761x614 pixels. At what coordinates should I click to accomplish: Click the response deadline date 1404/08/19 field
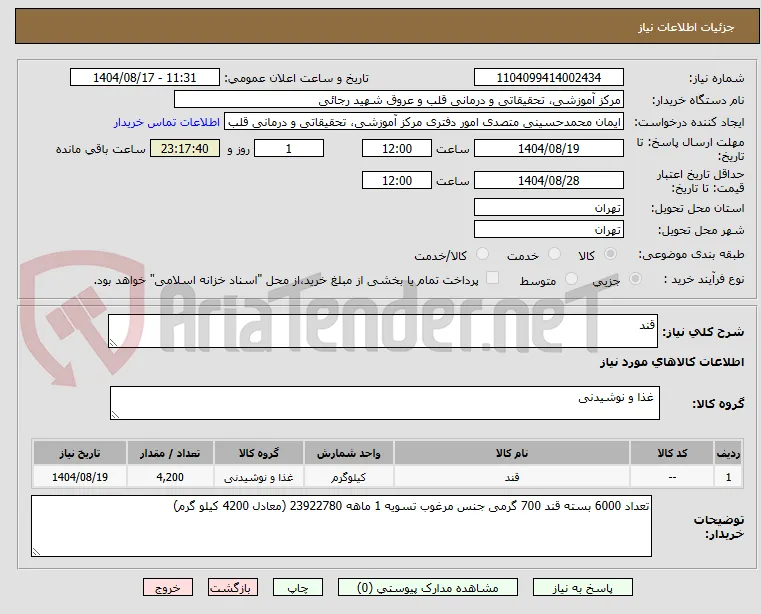(548, 149)
